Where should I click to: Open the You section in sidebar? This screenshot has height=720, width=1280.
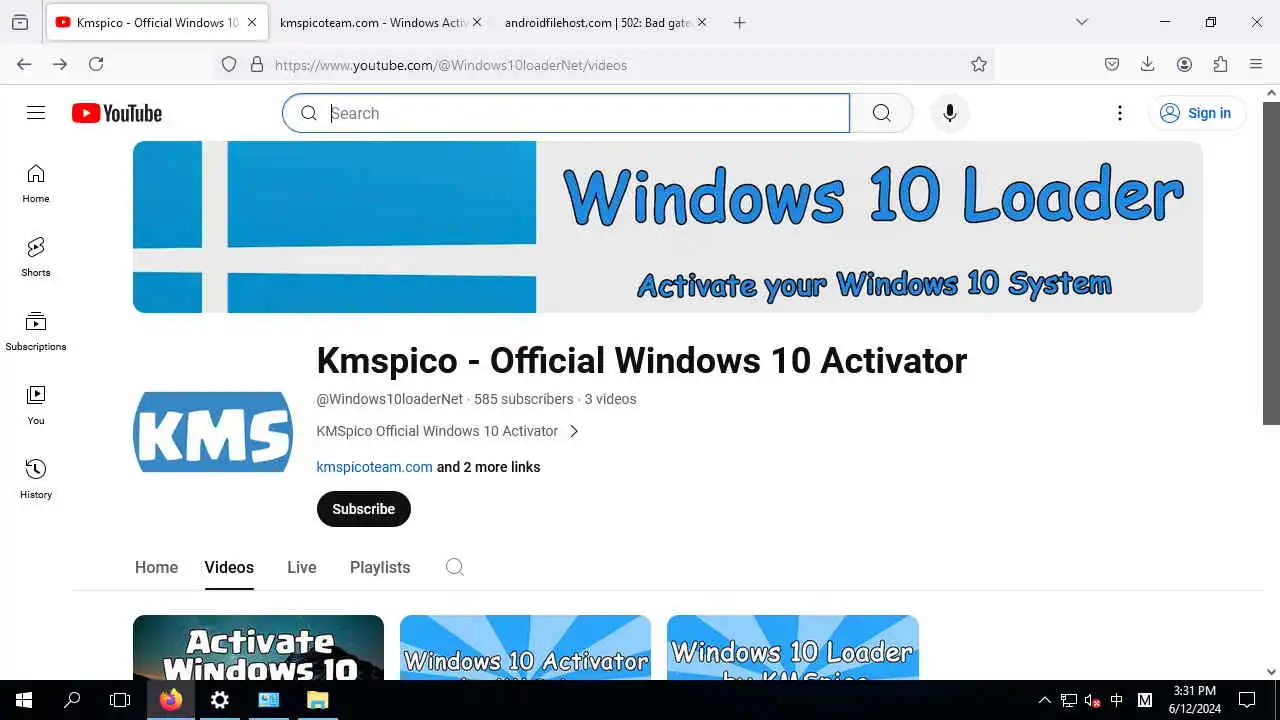coord(36,406)
